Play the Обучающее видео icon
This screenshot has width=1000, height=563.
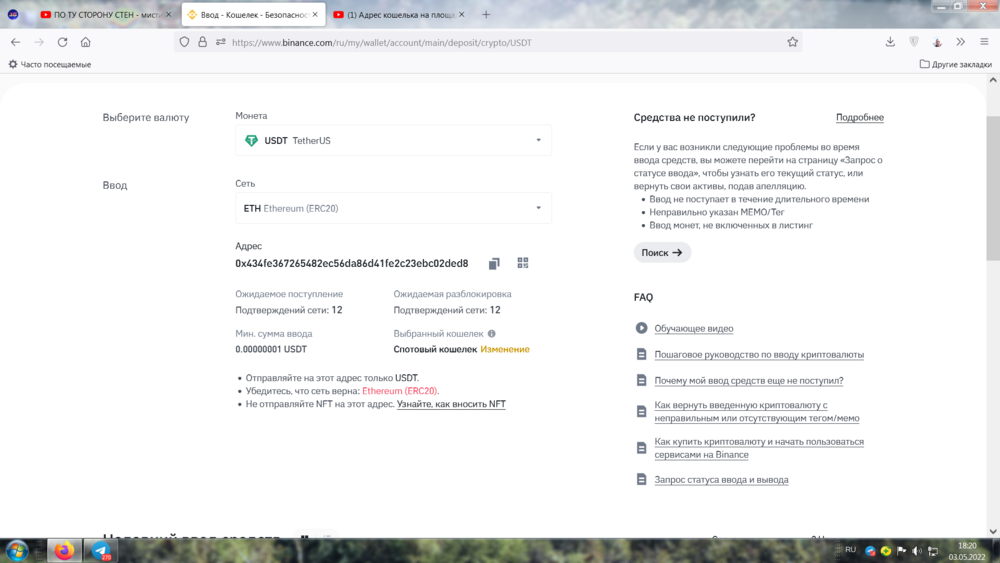click(x=641, y=328)
